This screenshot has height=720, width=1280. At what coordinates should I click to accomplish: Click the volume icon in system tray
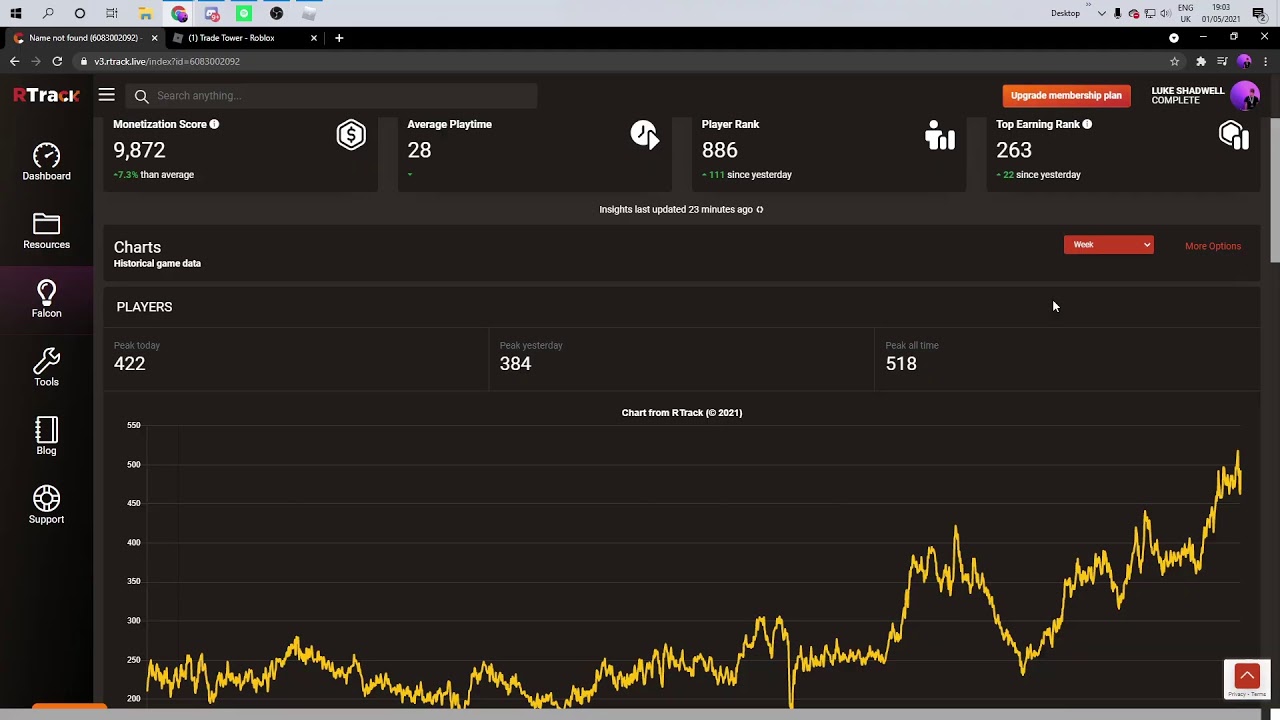click(x=1165, y=13)
